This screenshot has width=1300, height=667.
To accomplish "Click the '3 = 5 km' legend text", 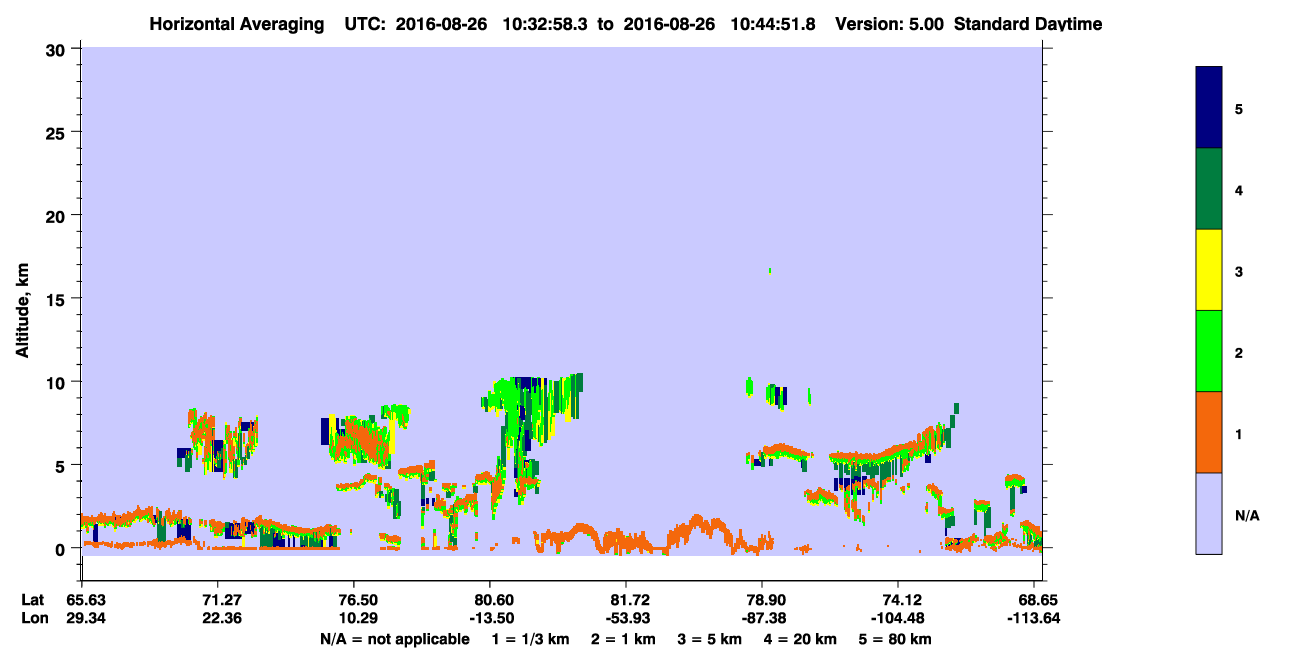I will click(x=709, y=638).
